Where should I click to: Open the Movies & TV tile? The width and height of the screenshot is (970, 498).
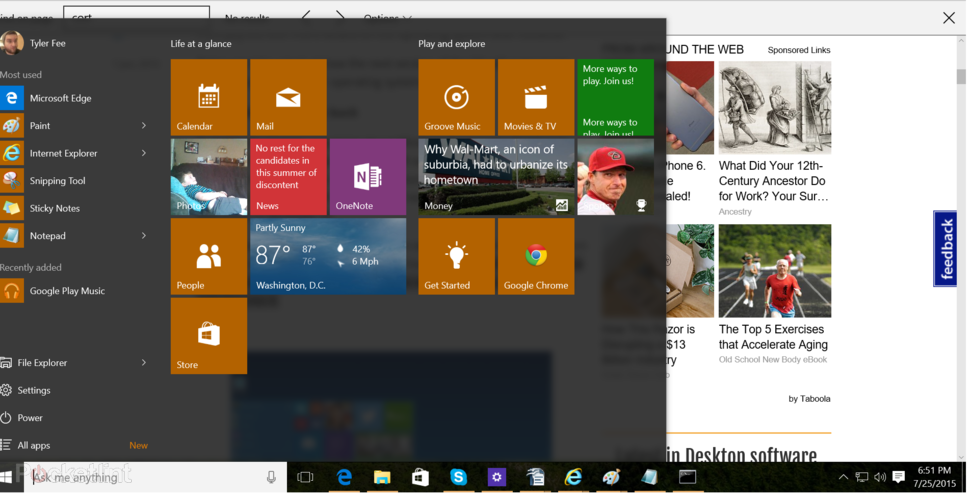coord(536,97)
